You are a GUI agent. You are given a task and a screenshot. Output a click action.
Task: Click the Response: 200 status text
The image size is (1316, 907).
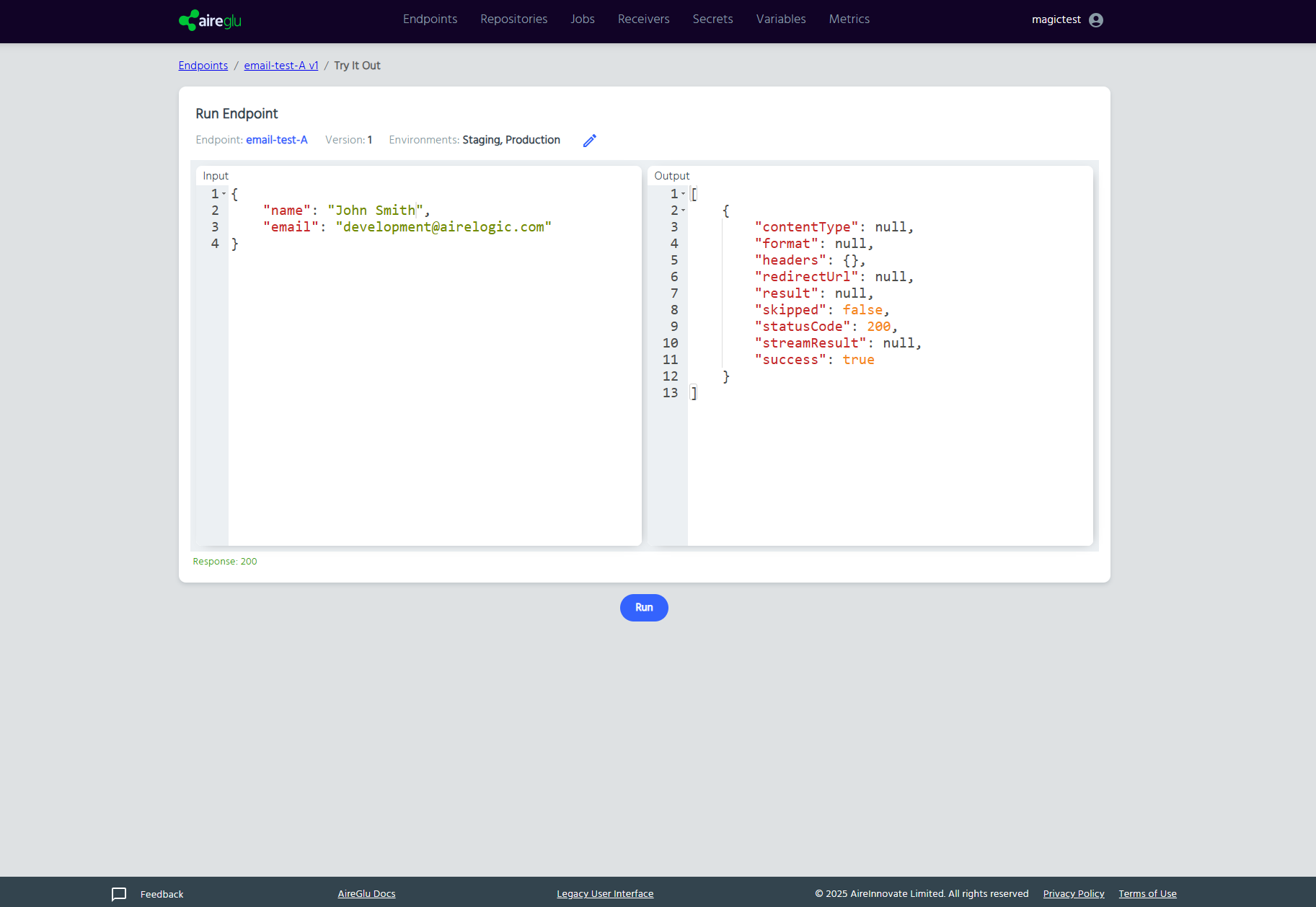pyautogui.click(x=225, y=562)
